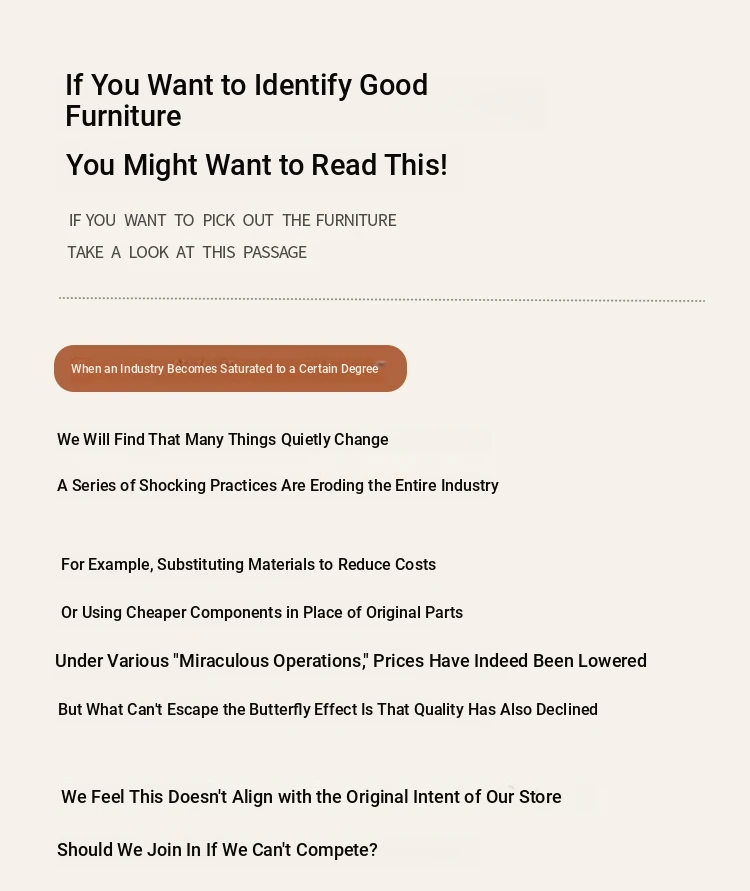Click 'Or Using Cheaper Components' line
The image size is (750, 891).
(262, 612)
